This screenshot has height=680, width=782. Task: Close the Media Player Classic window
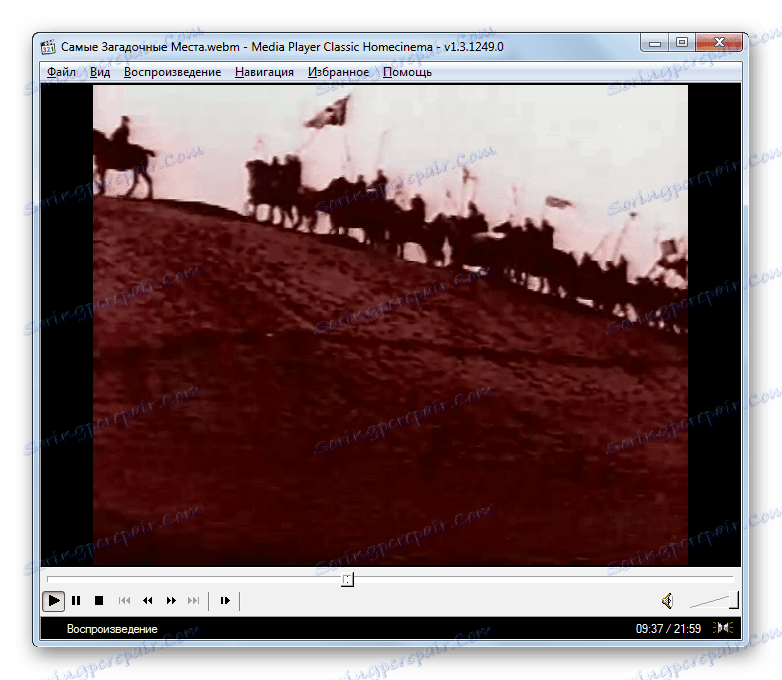tap(719, 43)
